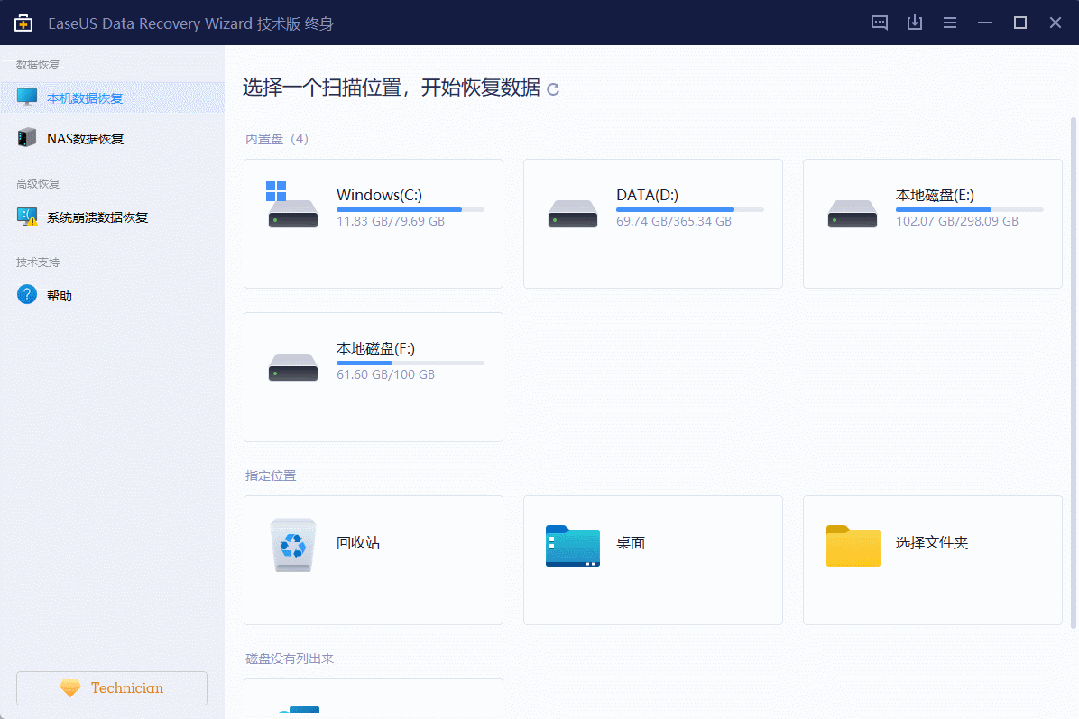Click the DATA(D:) usage progress bar
This screenshot has height=719, width=1079.
coord(690,209)
